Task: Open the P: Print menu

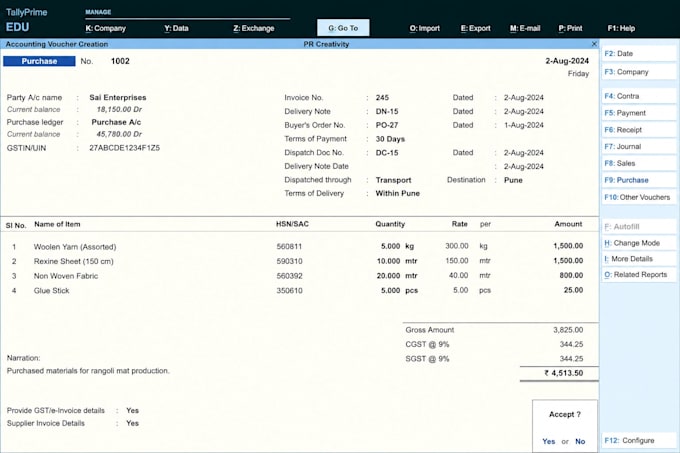Action: click(570, 28)
